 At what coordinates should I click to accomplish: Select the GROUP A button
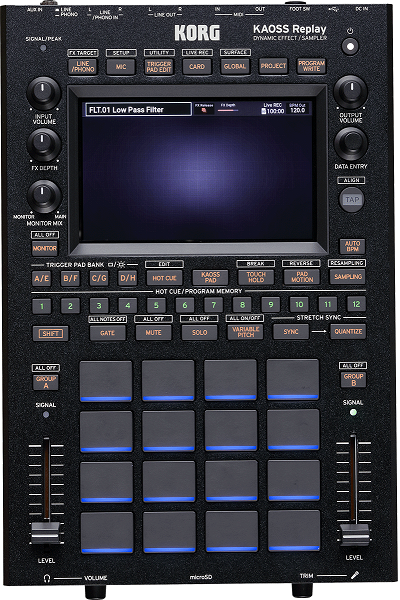[x=46, y=382]
